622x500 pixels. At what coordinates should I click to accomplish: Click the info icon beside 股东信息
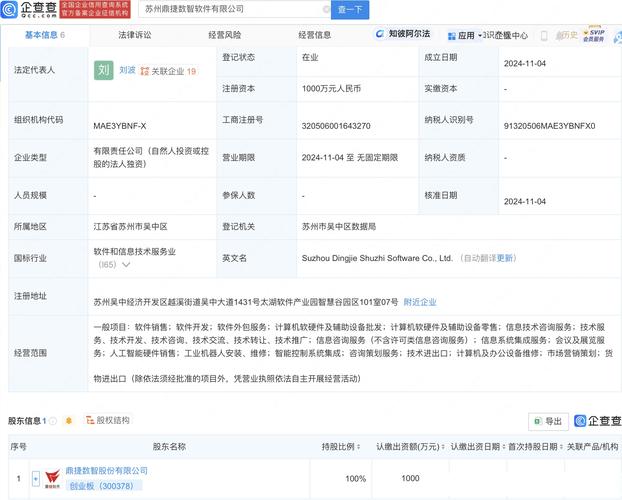53,421
